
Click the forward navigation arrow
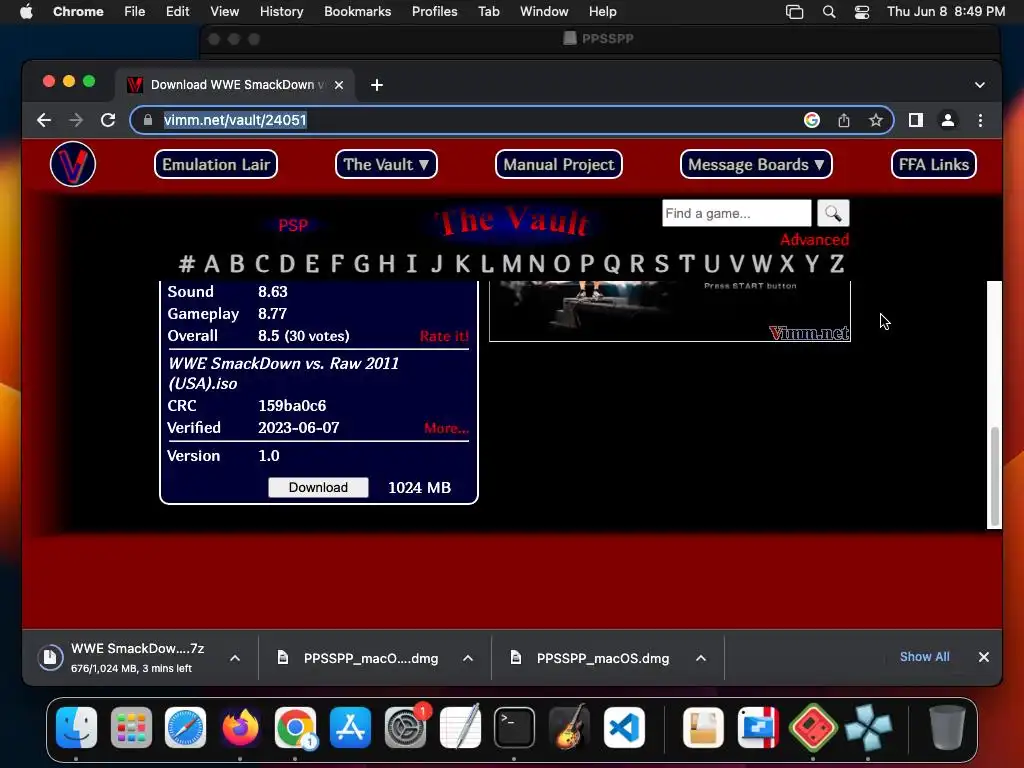[x=76, y=120]
